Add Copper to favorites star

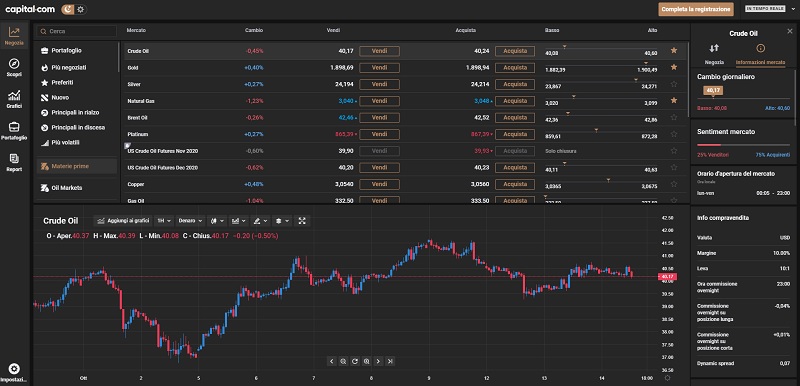click(x=673, y=184)
